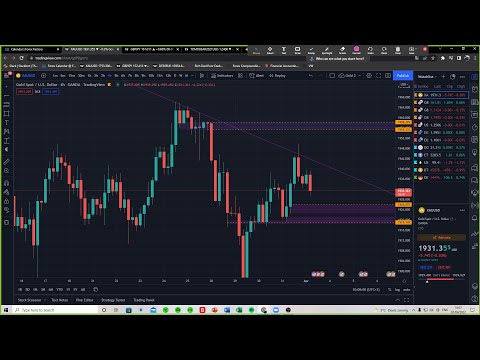Toggle auto scale option
Screen dimensions: 480x360
click(x=406, y=290)
